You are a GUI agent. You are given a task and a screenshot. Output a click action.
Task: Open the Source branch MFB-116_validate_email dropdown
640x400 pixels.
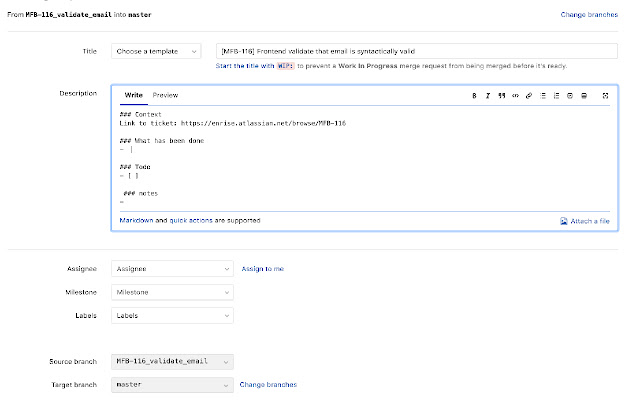tap(172, 362)
